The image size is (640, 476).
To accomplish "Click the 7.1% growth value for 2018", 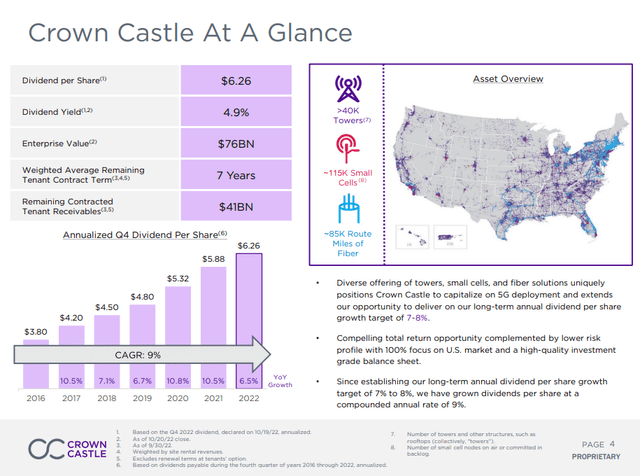I will [x=107, y=381].
